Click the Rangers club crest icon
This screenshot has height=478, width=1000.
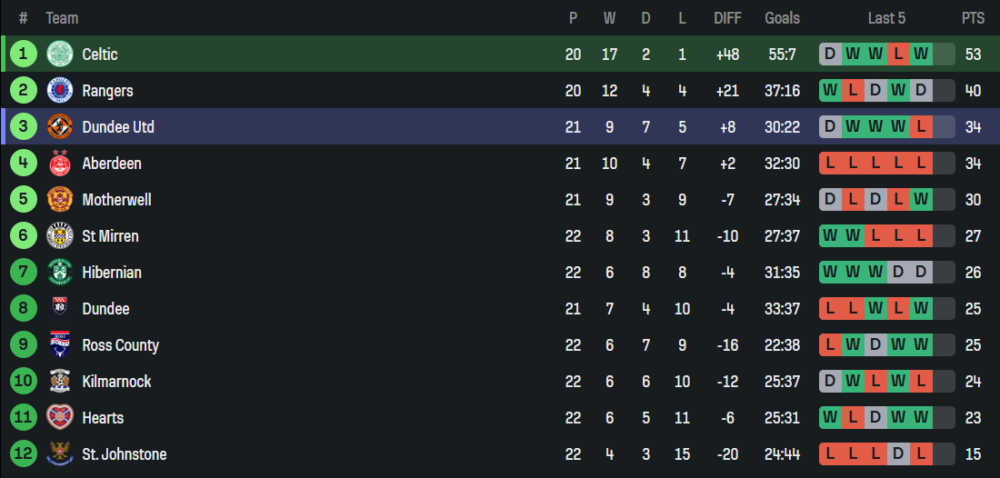[60, 91]
